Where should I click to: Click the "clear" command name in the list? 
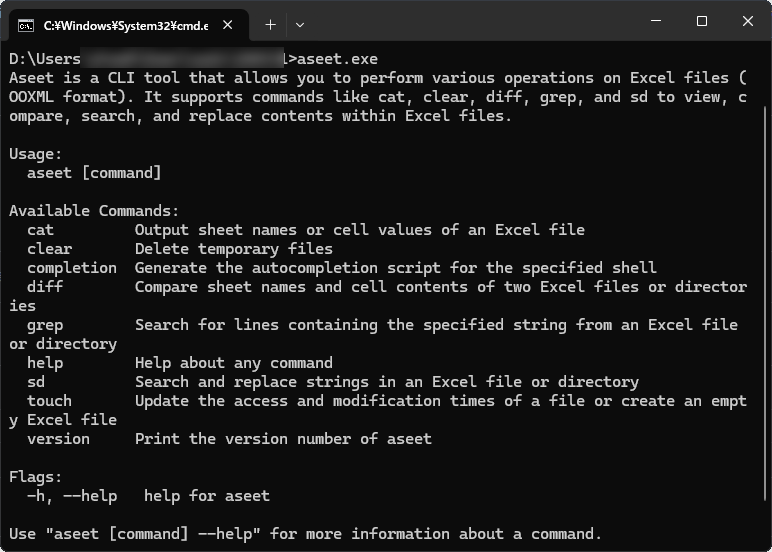[x=50, y=249]
